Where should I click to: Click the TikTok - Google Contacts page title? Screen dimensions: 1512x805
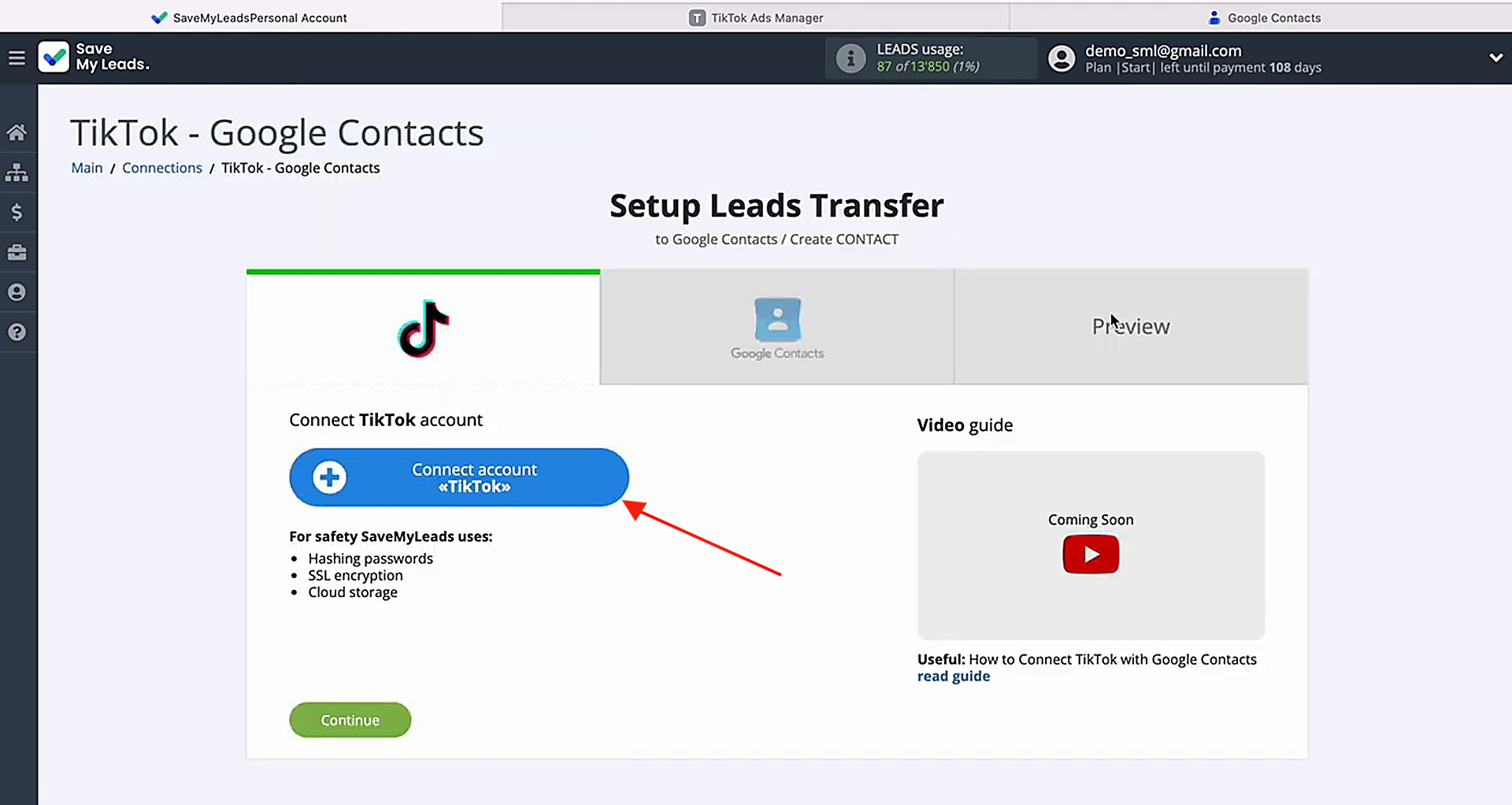point(277,132)
